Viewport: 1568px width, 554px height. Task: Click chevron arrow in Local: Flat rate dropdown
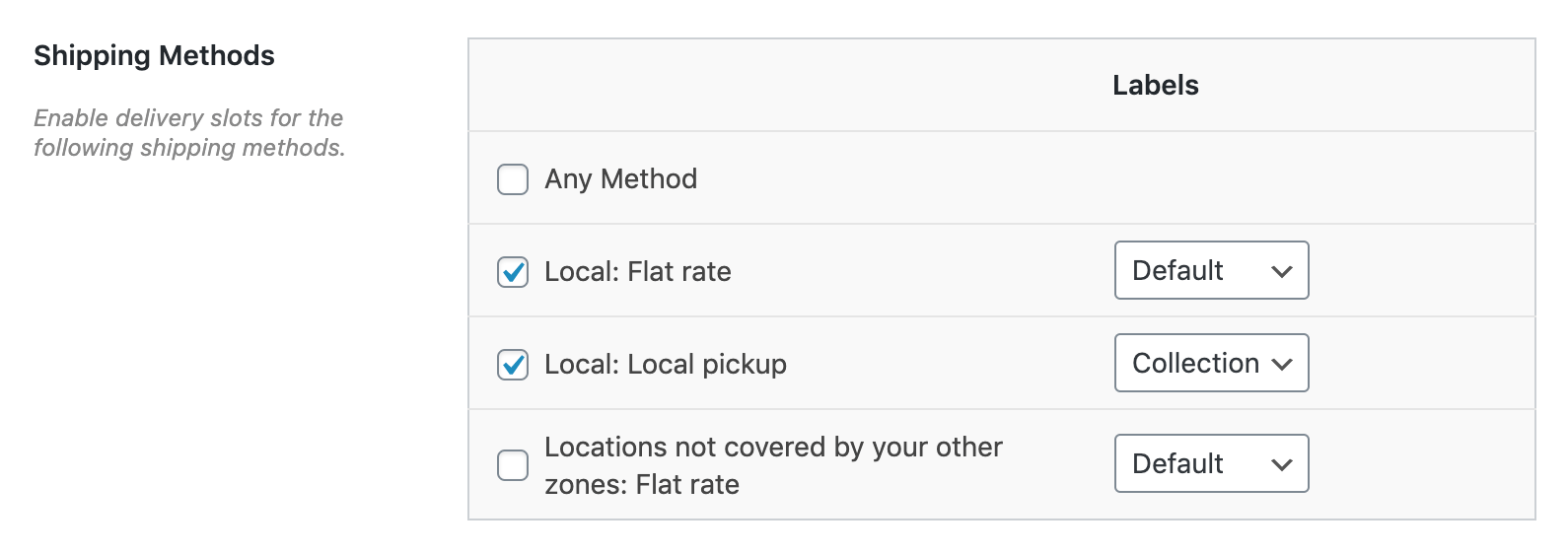click(x=1282, y=272)
